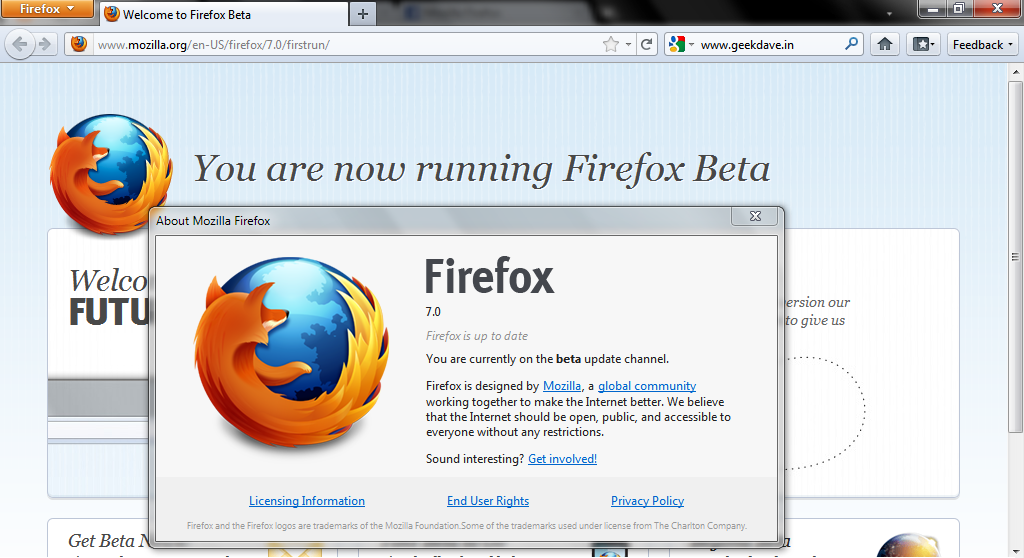Open the orange Firefox menu button
Viewport: 1024px width, 558px height.
[x=47, y=9]
